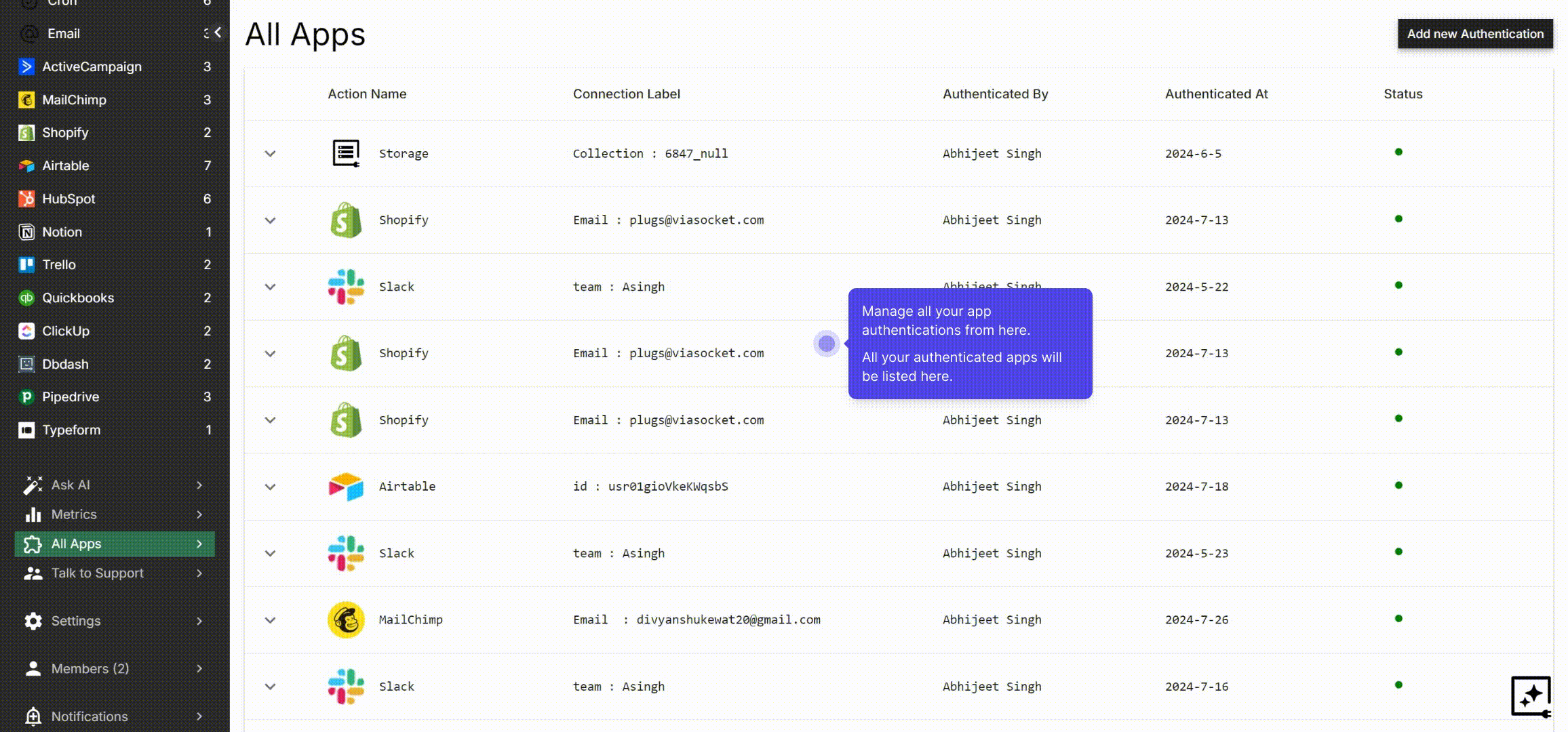The width and height of the screenshot is (1568, 732).
Task: Click the Storage row status dot
Action: tap(1398, 152)
